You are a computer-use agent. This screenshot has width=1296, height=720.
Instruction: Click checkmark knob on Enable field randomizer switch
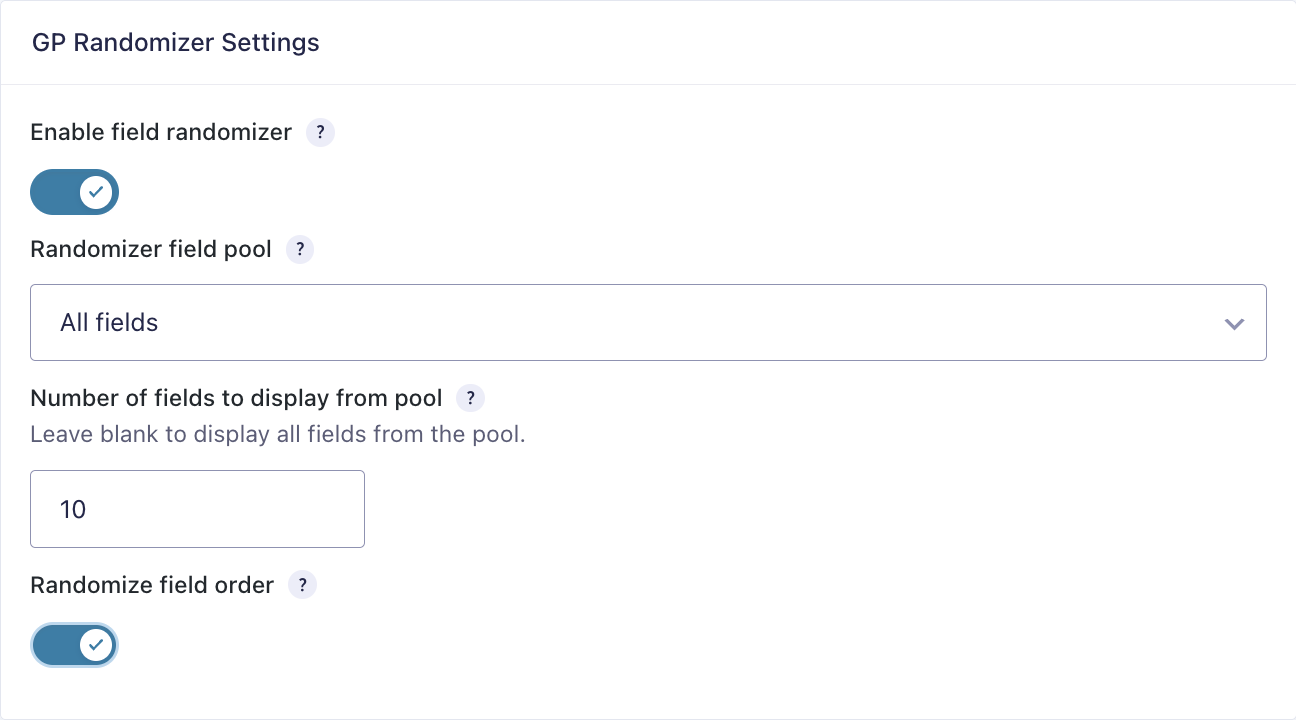[x=96, y=192]
